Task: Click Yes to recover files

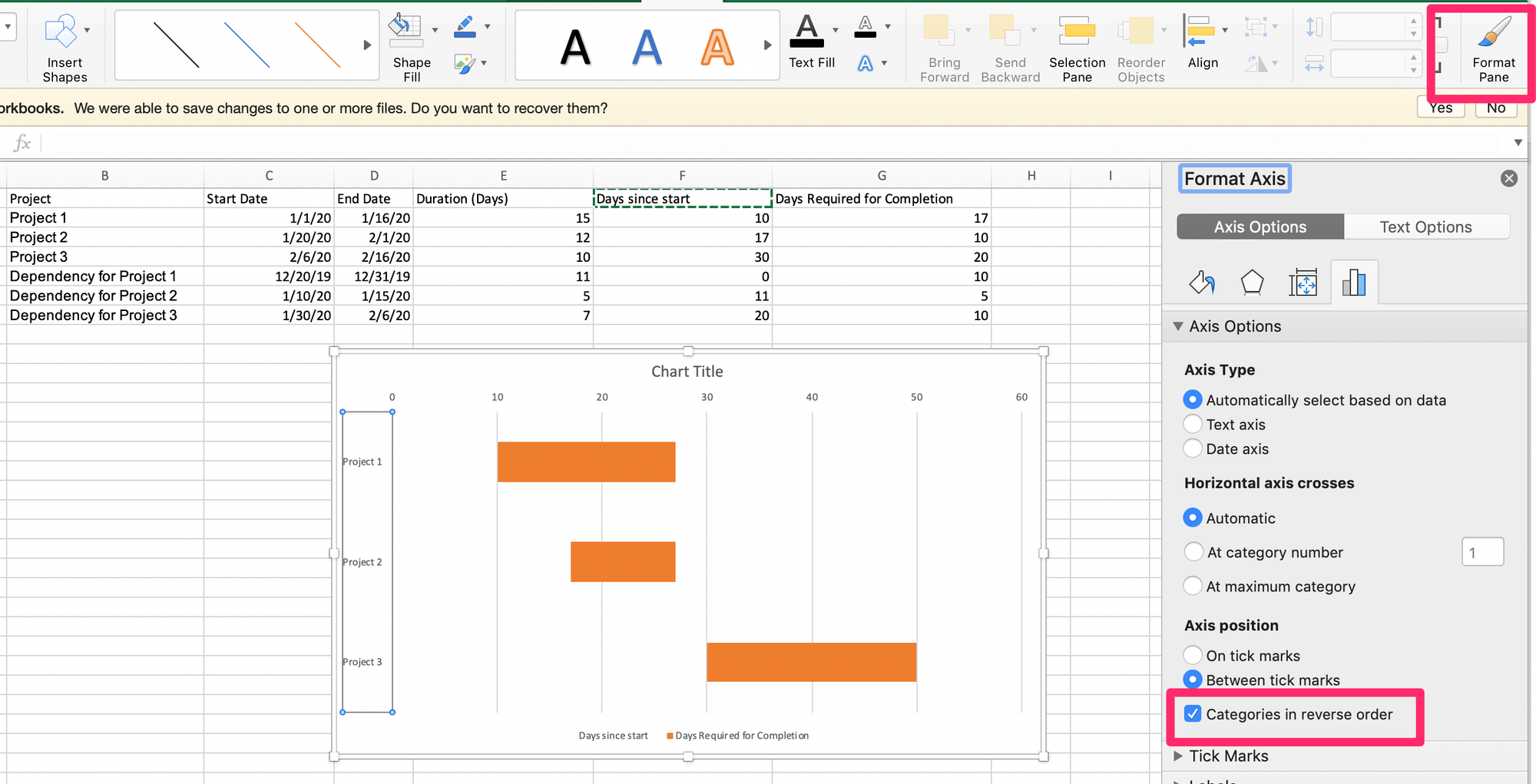Action: (1440, 108)
